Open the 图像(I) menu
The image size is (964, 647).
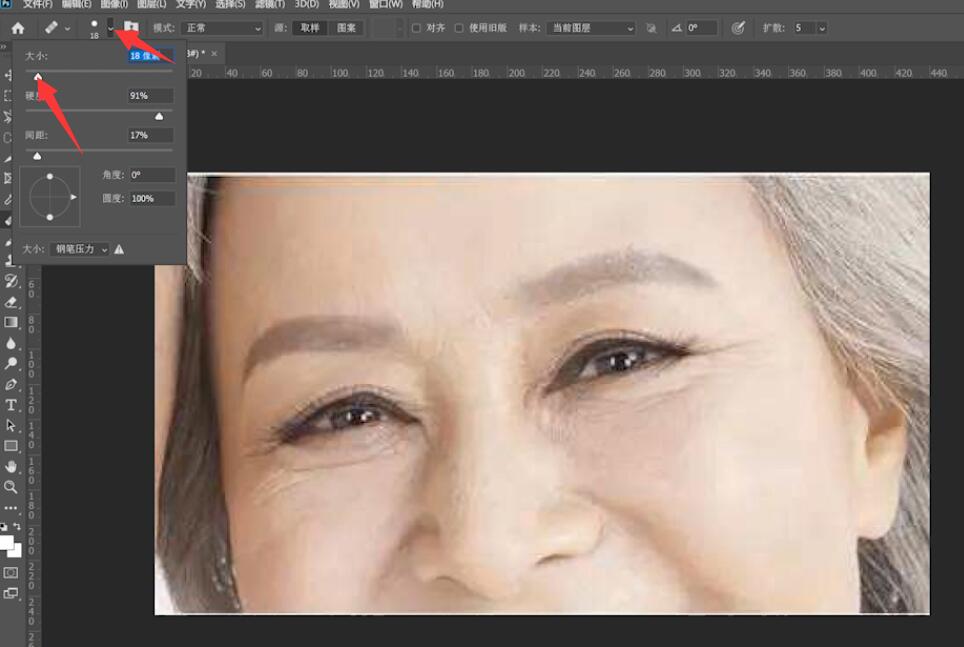click(x=114, y=4)
